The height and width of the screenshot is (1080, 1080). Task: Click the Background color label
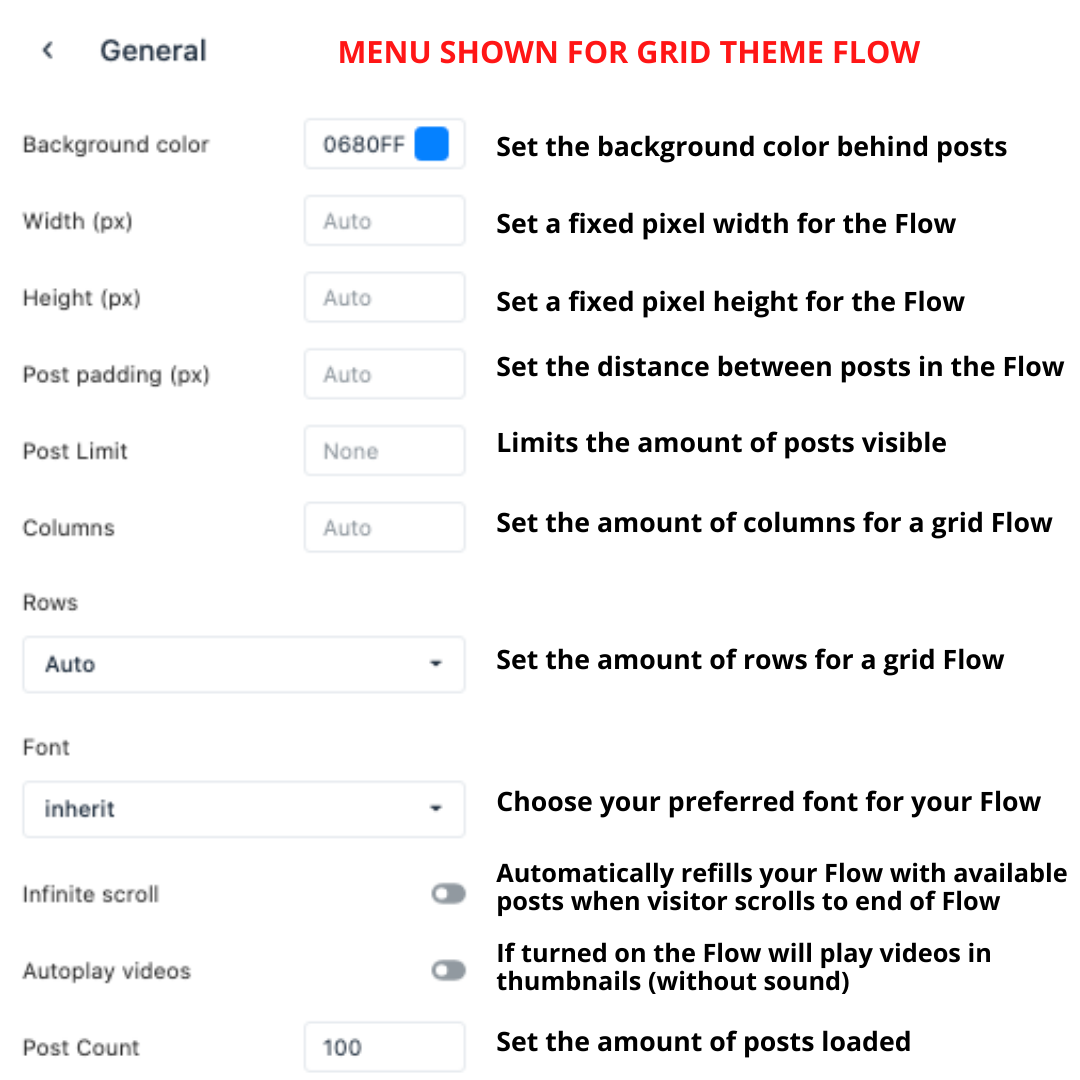pyautogui.click(x=116, y=145)
